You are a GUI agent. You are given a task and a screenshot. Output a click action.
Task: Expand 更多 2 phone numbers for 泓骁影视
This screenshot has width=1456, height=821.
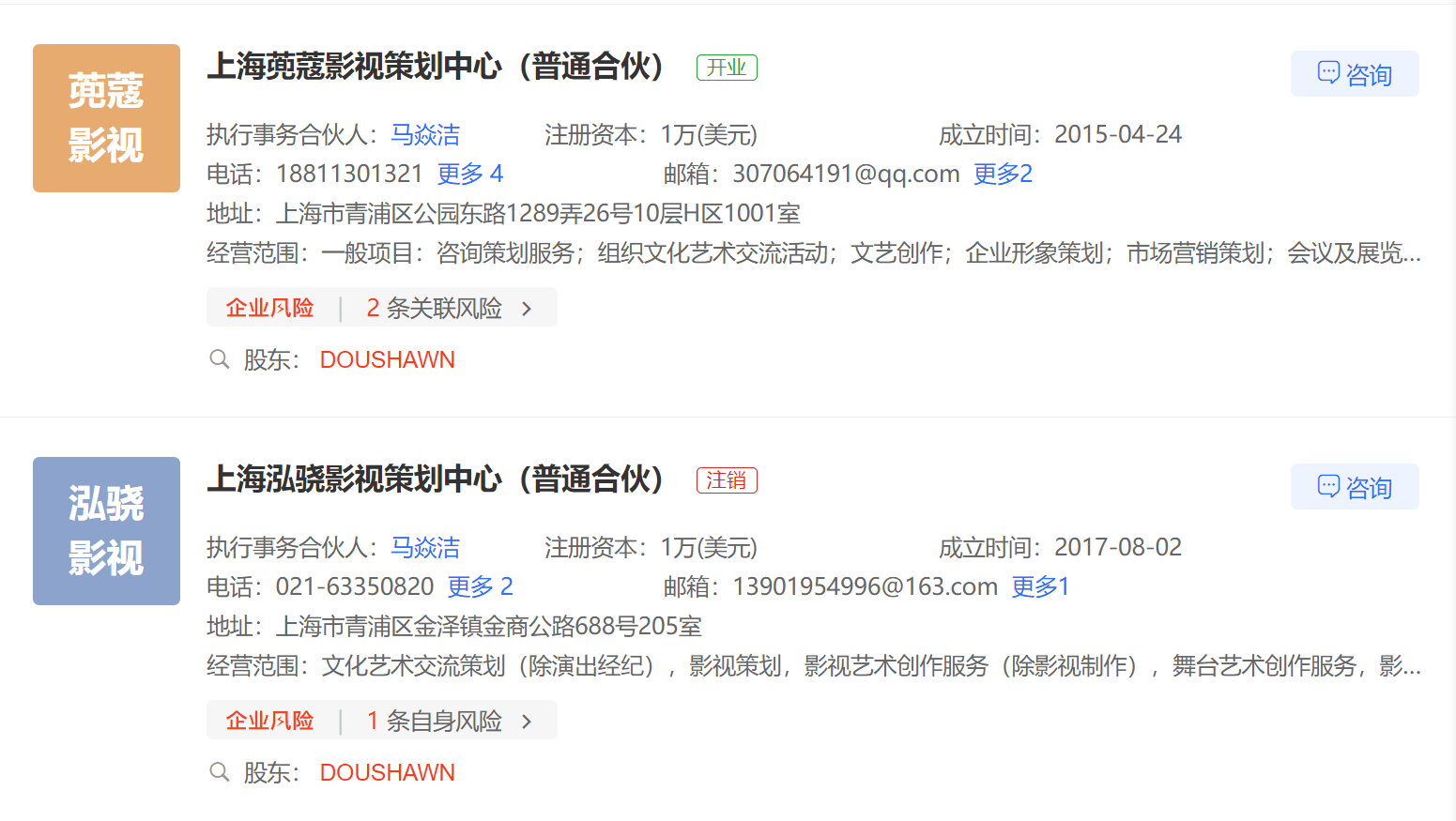[480, 587]
